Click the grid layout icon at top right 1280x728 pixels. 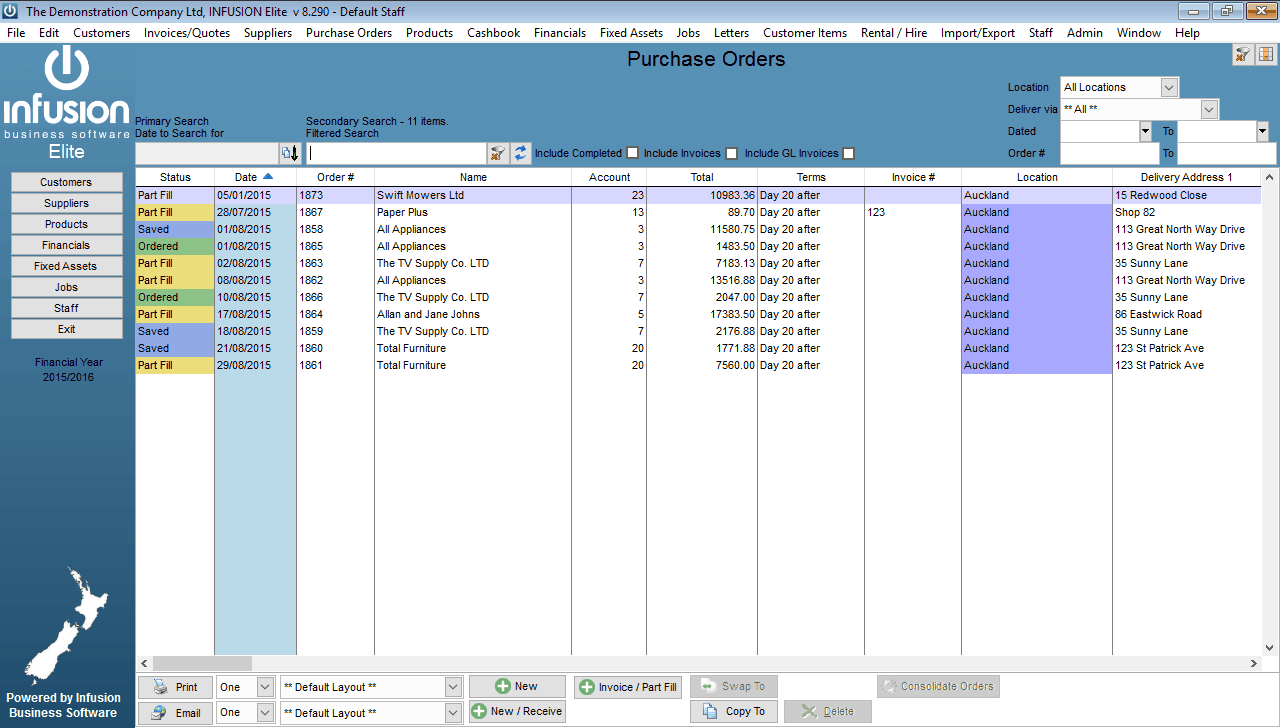[1265, 54]
